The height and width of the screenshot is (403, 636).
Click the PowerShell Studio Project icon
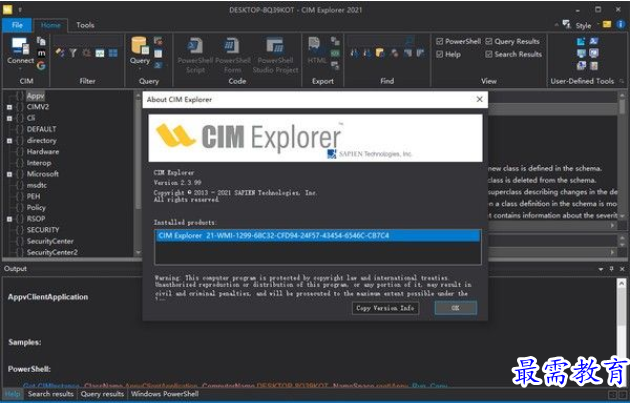click(x=275, y=46)
